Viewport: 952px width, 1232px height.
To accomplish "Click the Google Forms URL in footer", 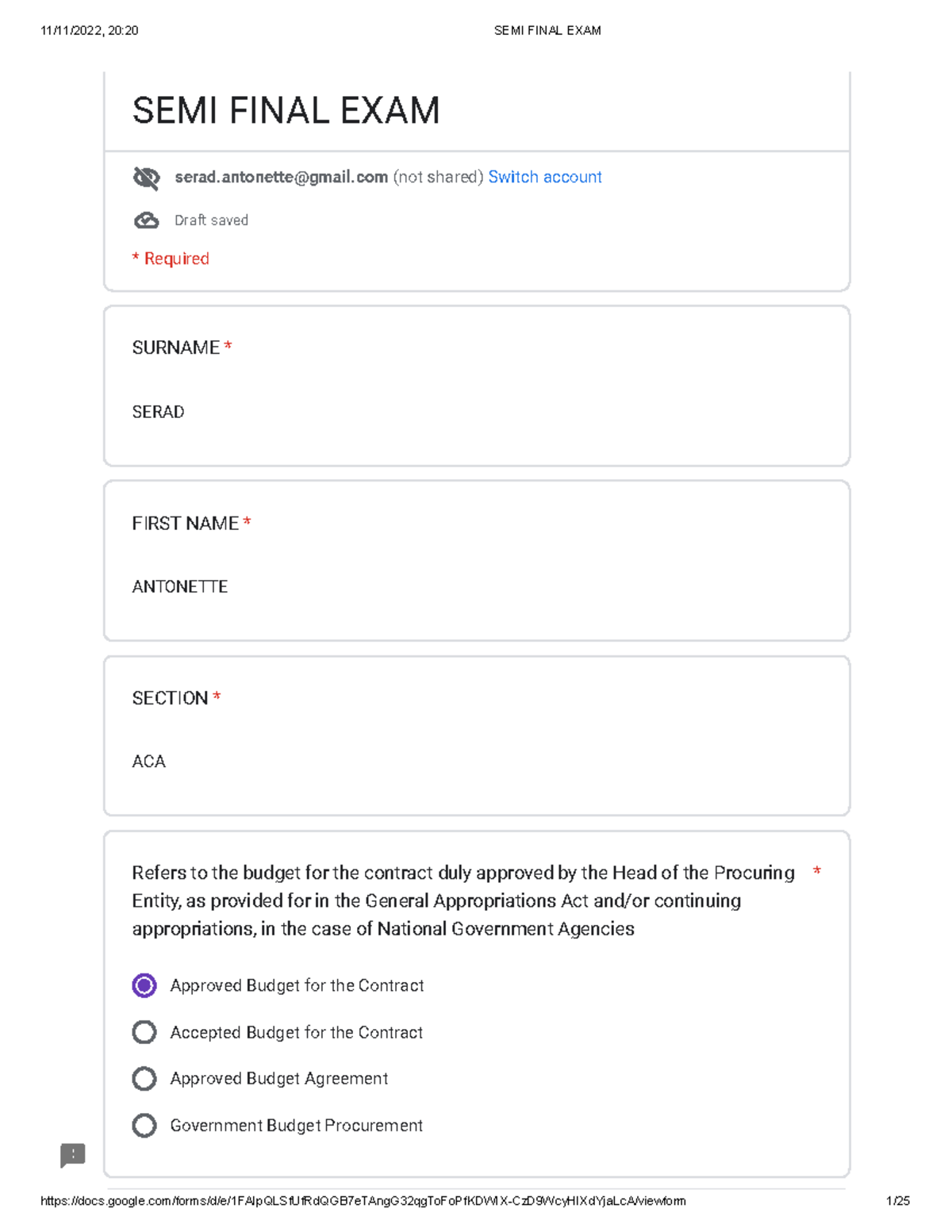I will 363,1201.
